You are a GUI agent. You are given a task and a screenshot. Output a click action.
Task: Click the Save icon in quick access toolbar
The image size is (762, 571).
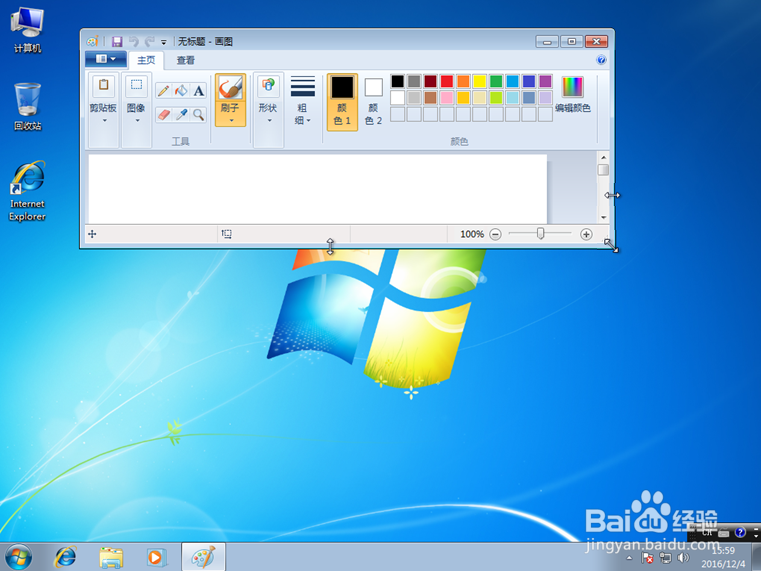(x=117, y=42)
